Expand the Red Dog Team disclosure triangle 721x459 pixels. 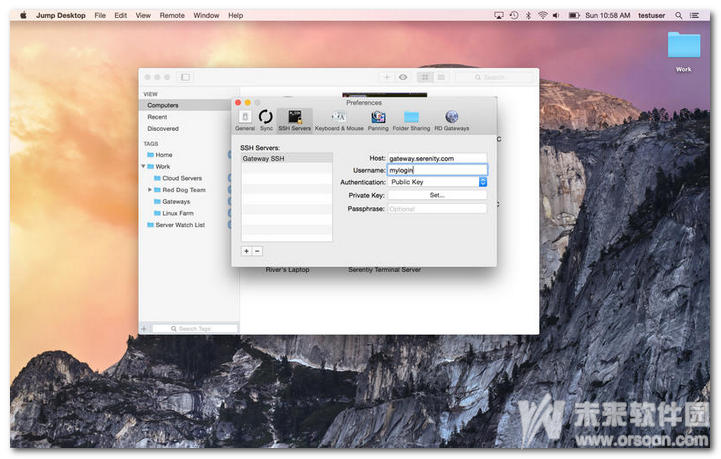point(150,189)
